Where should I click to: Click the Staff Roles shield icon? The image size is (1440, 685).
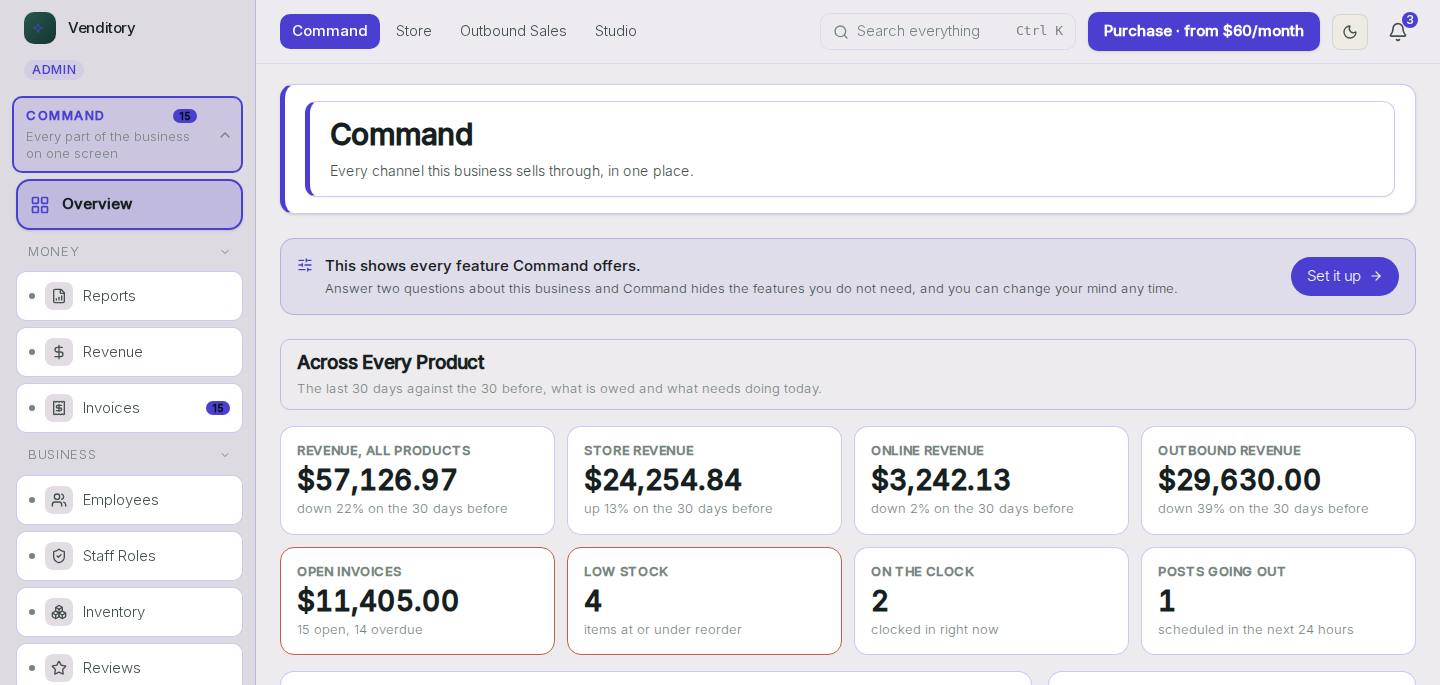[x=59, y=556]
